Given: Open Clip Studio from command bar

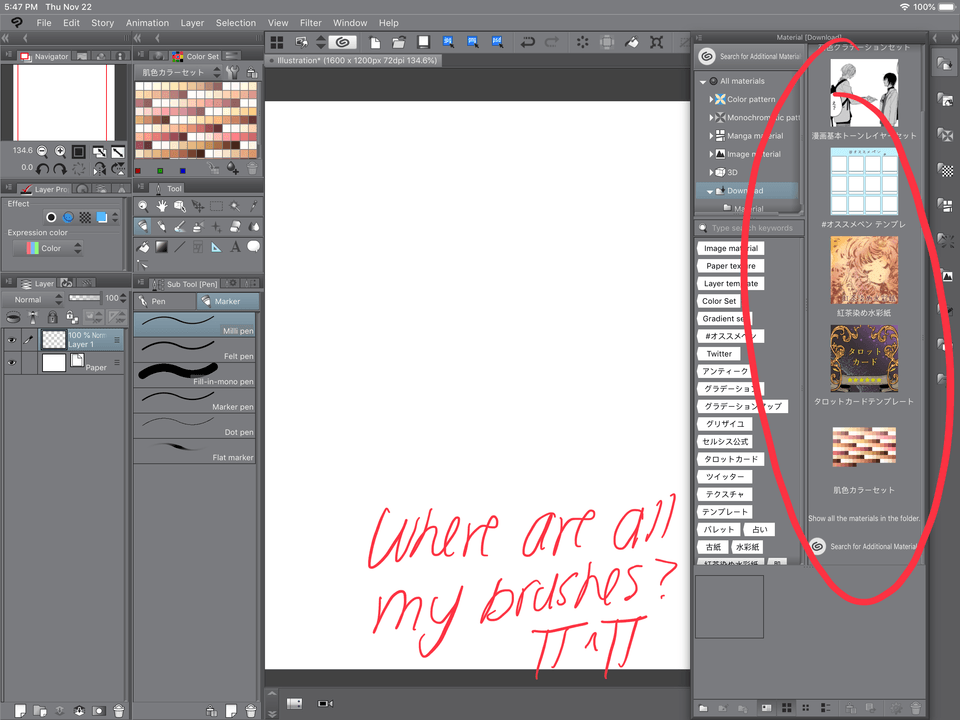Looking at the screenshot, I should pos(343,42).
